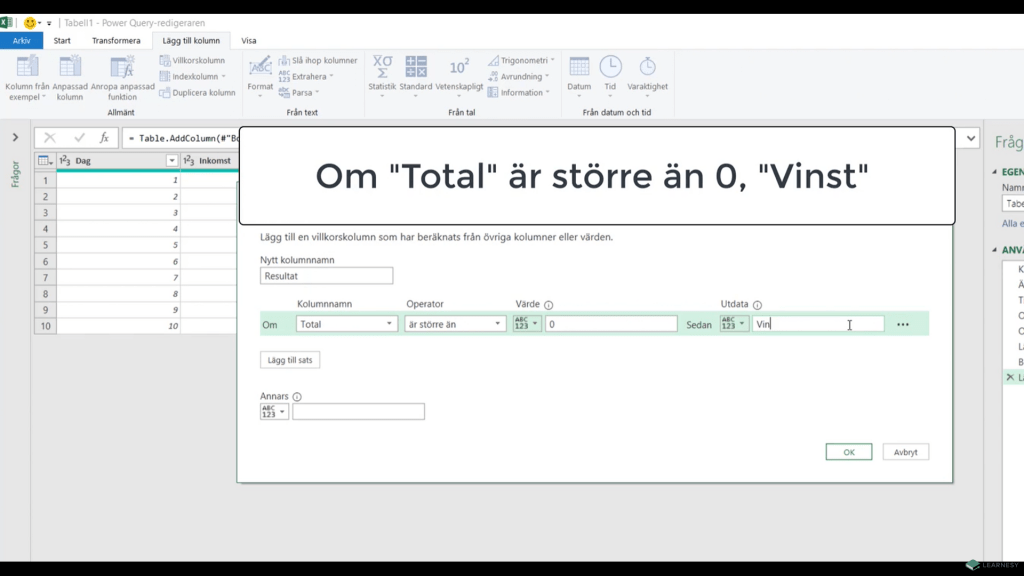Screen dimensions: 1024x576
Task: Click the Avbryt button
Action: click(905, 452)
